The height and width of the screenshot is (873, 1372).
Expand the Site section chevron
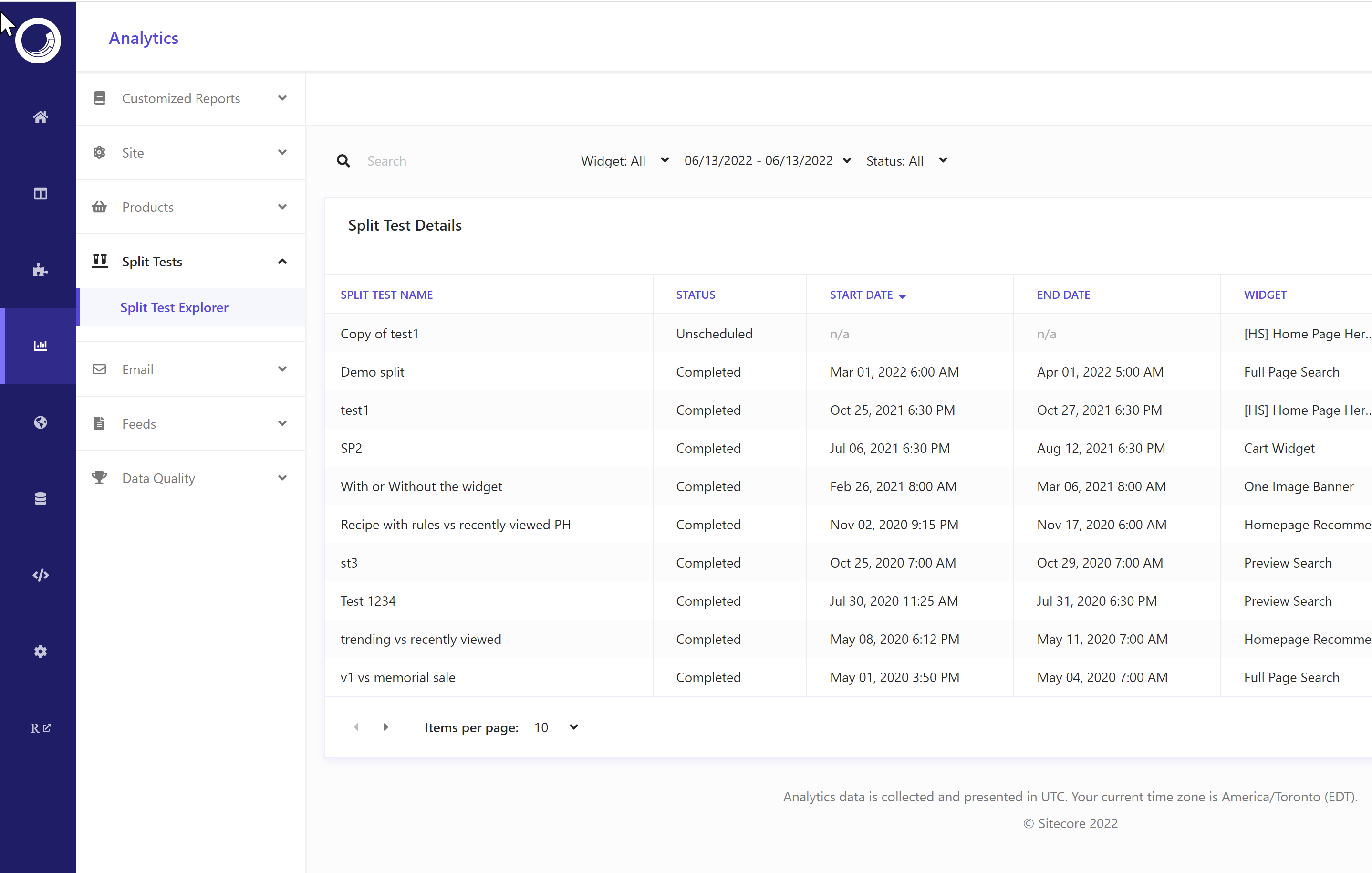tap(282, 152)
